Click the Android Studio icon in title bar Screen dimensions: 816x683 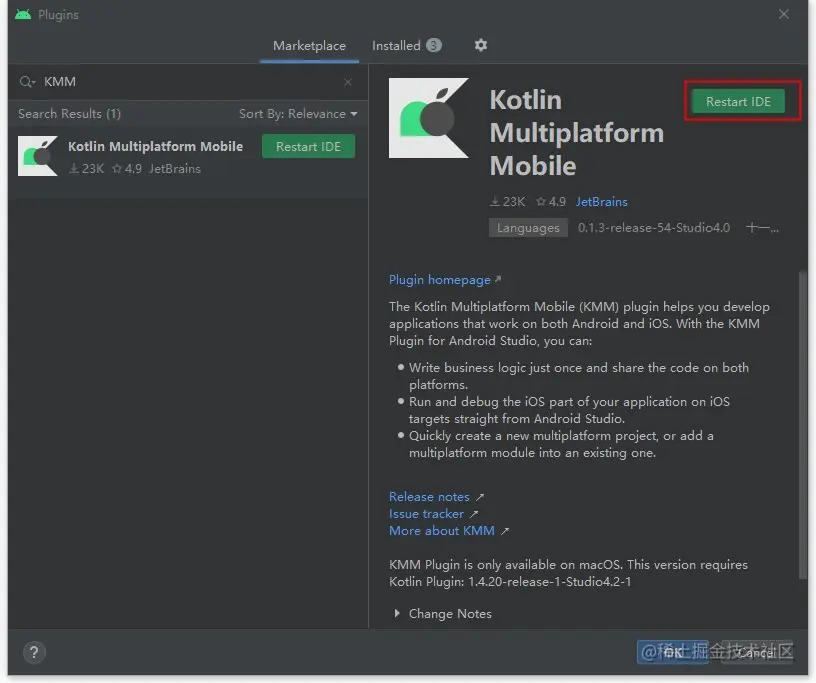coord(23,14)
